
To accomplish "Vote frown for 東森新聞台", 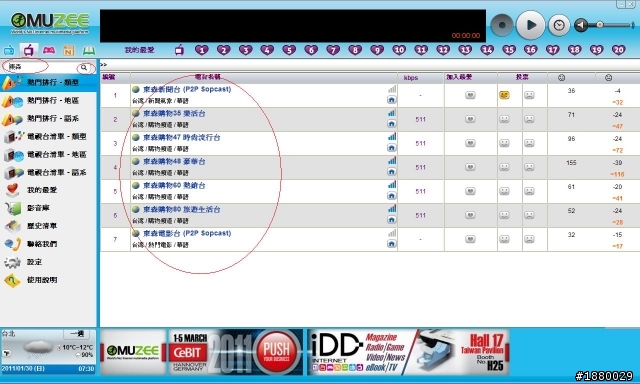I will click(x=529, y=95).
